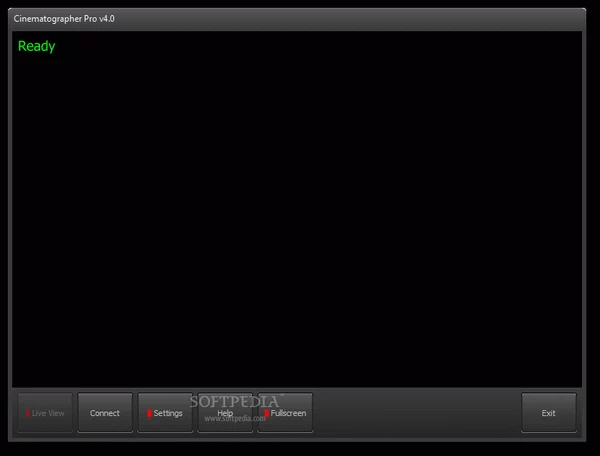Image resolution: width=600 pixels, height=456 pixels.
Task: Click the red indicator beside Fullscreen
Action: coord(267,413)
